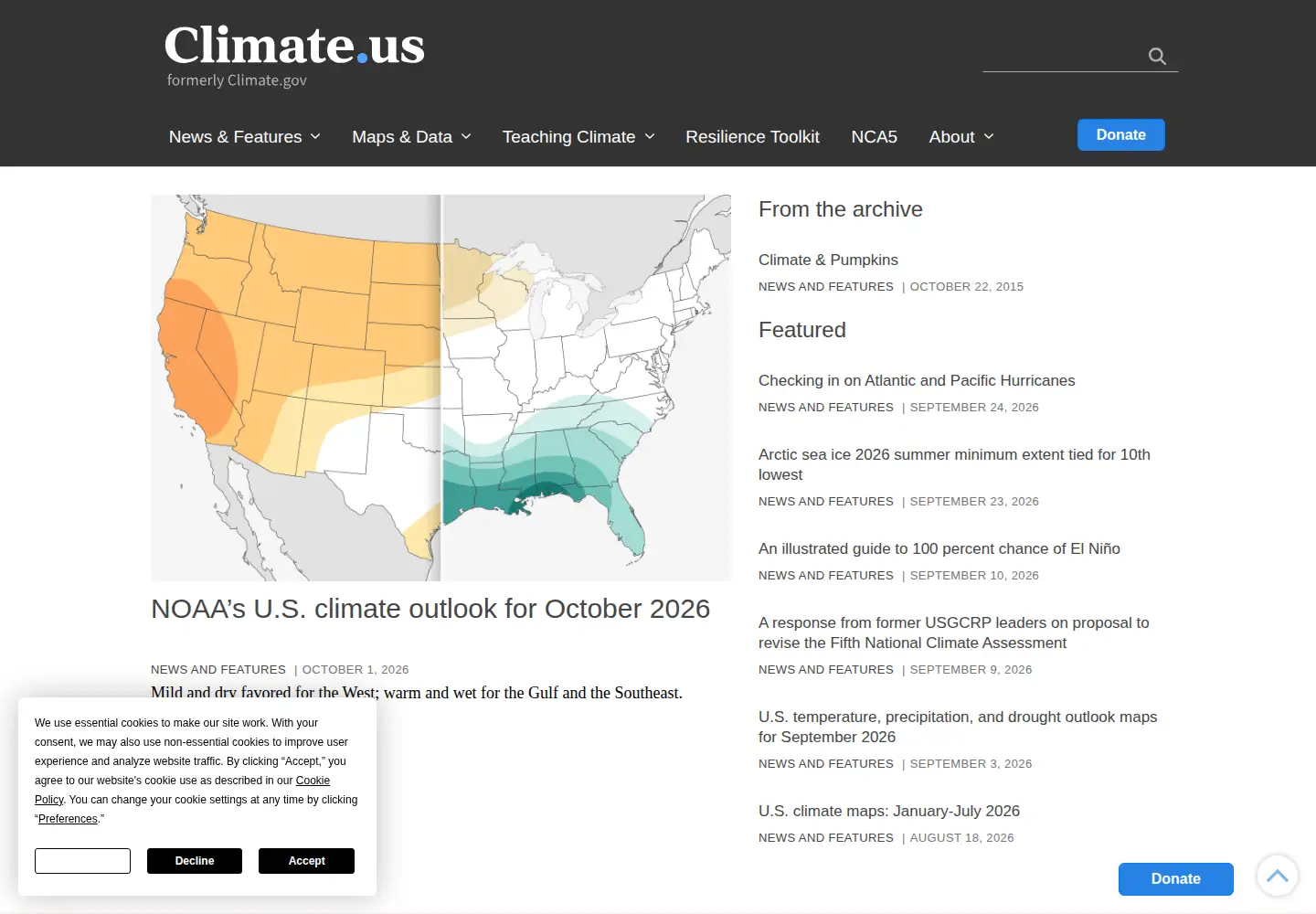Viewport: 1316px width, 914px height.
Task: Click the "SEPTEMBER 24, 2026" date
Action: [x=974, y=408]
